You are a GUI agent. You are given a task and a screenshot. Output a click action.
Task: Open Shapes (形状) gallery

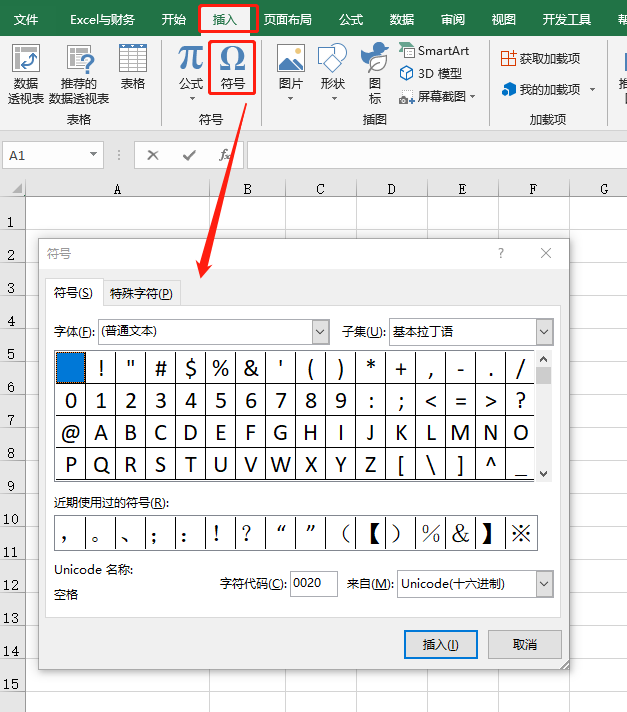[x=332, y=73]
